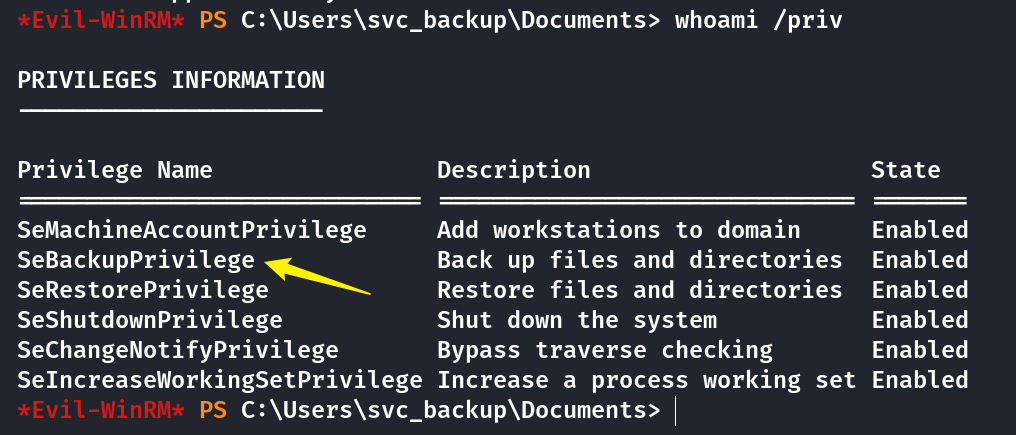Screen dimensions: 1016x435
Task: Click the State column header
Action: [x=905, y=170]
